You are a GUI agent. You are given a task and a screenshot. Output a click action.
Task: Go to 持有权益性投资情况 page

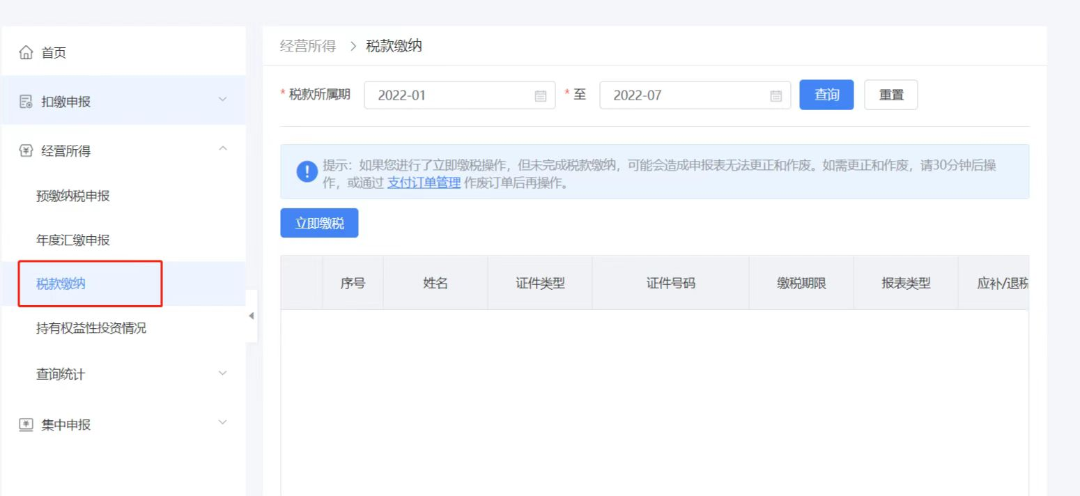[91, 328]
